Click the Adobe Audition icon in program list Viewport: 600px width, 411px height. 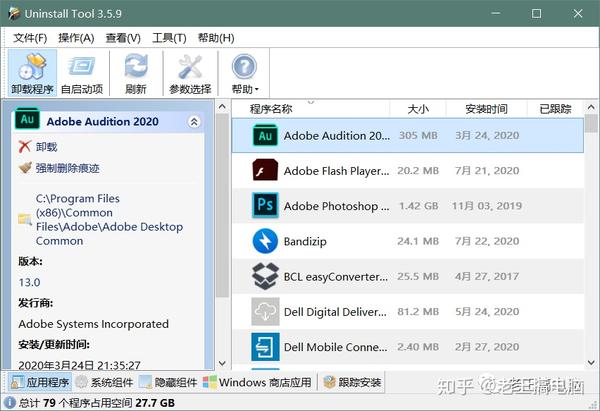(265, 135)
